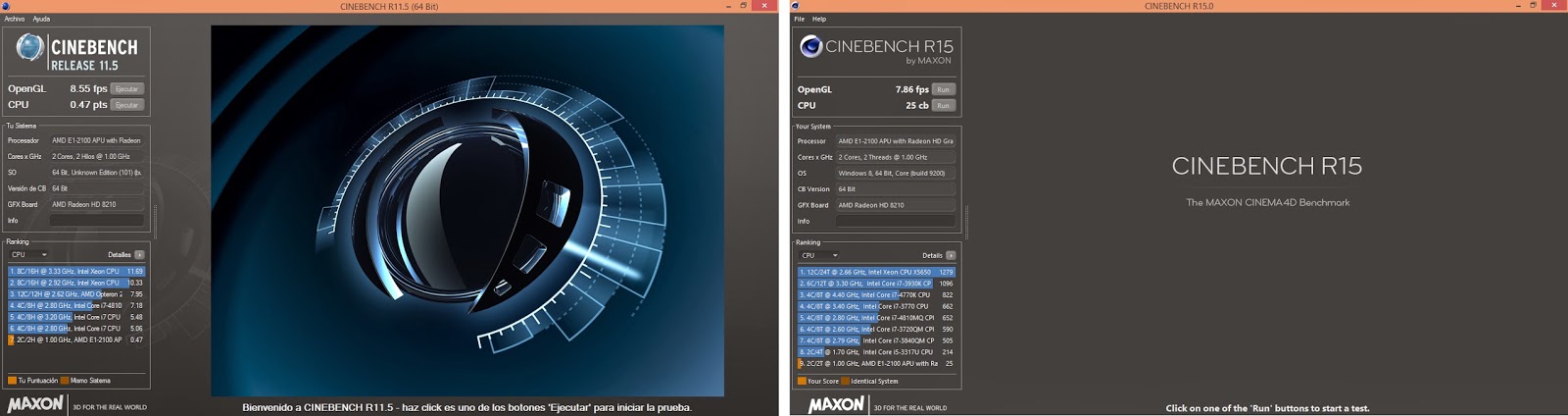Click the Cinebench R15 logo icon
The image size is (1568, 416).
click(x=810, y=46)
